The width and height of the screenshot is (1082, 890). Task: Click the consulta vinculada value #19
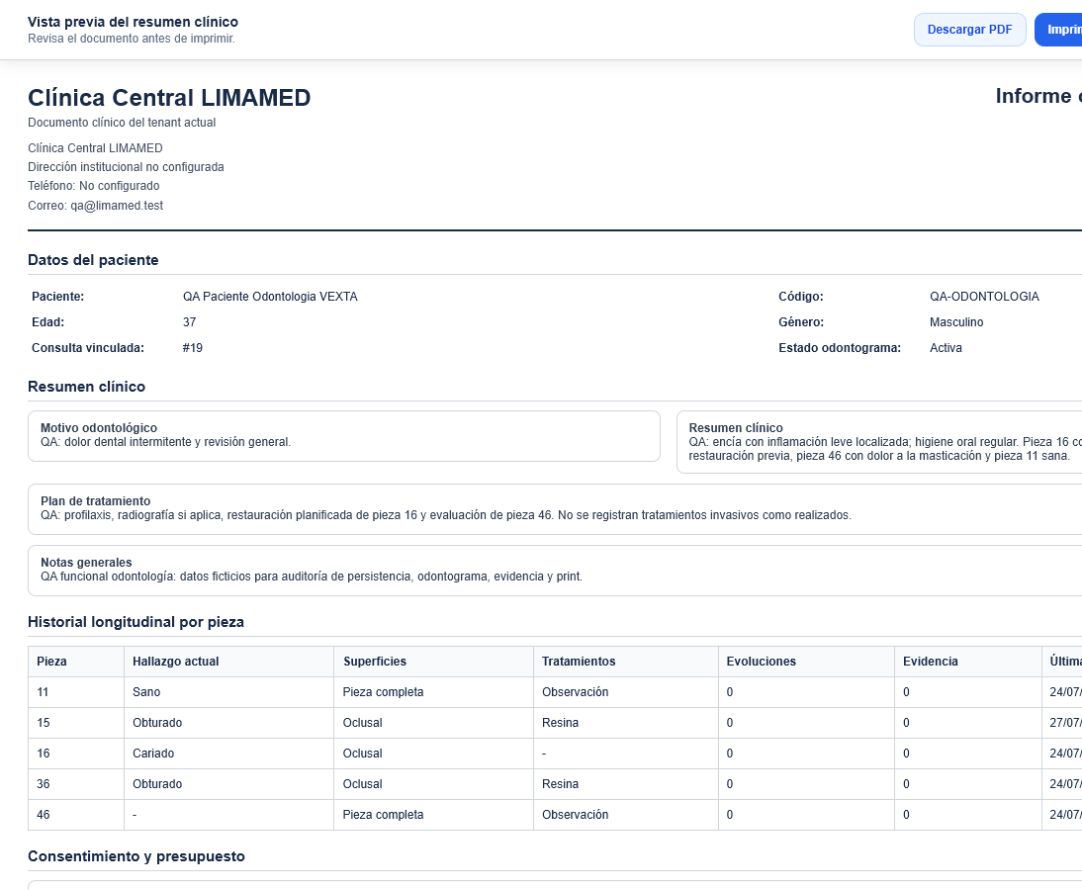click(x=193, y=348)
